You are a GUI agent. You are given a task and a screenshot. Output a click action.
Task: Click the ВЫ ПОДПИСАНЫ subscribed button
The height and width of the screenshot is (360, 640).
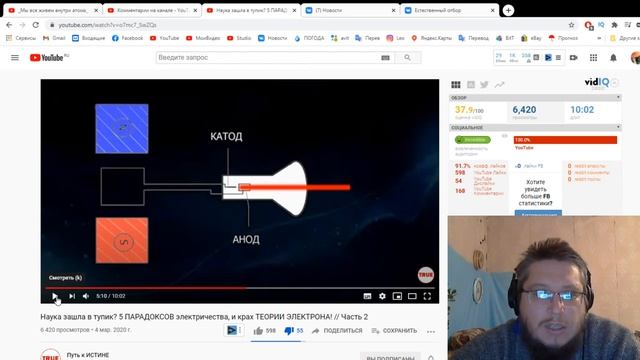pos(390,358)
